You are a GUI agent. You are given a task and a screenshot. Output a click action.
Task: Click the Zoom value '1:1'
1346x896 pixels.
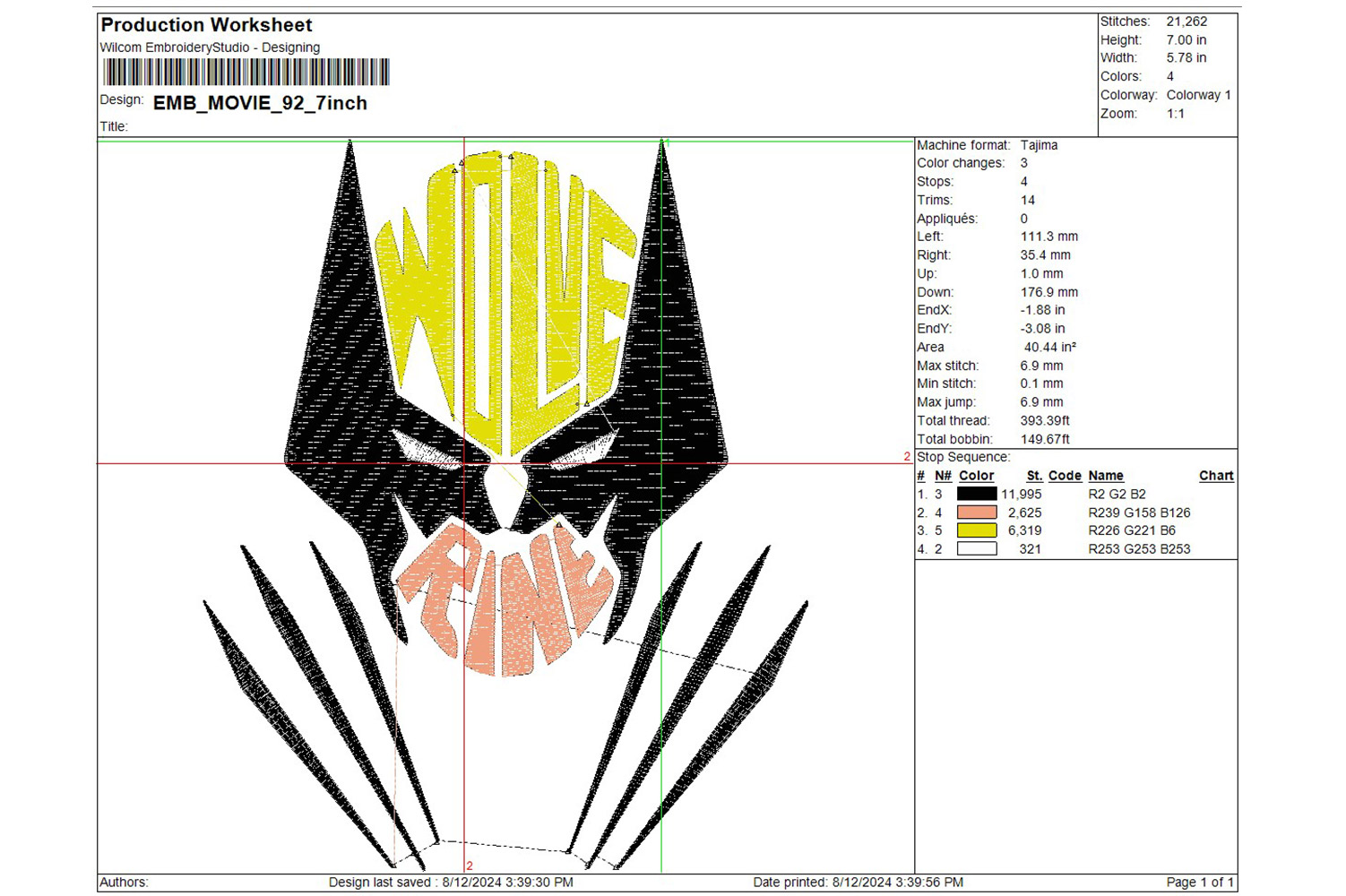click(1175, 114)
